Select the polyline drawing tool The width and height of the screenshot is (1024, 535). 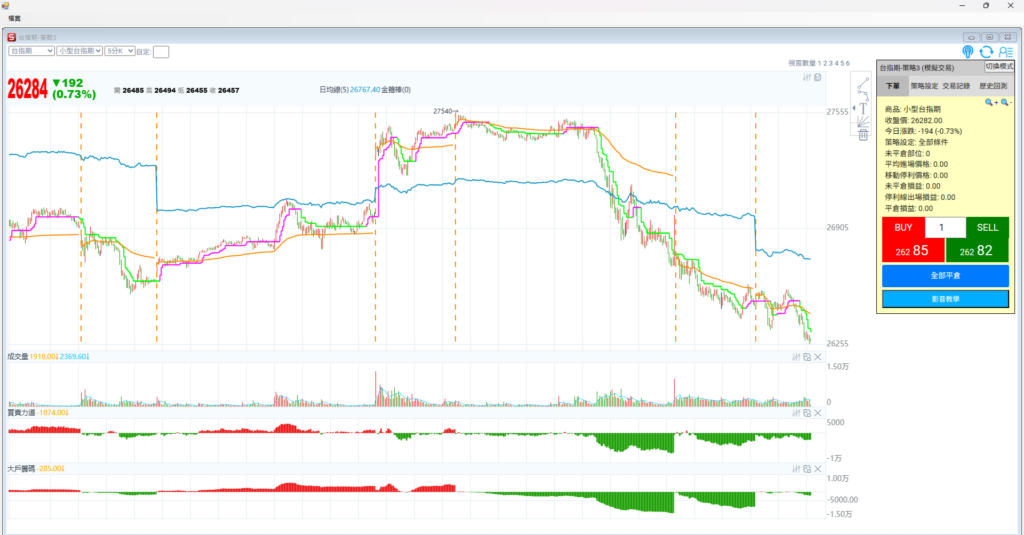pyautogui.click(x=863, y=94)
